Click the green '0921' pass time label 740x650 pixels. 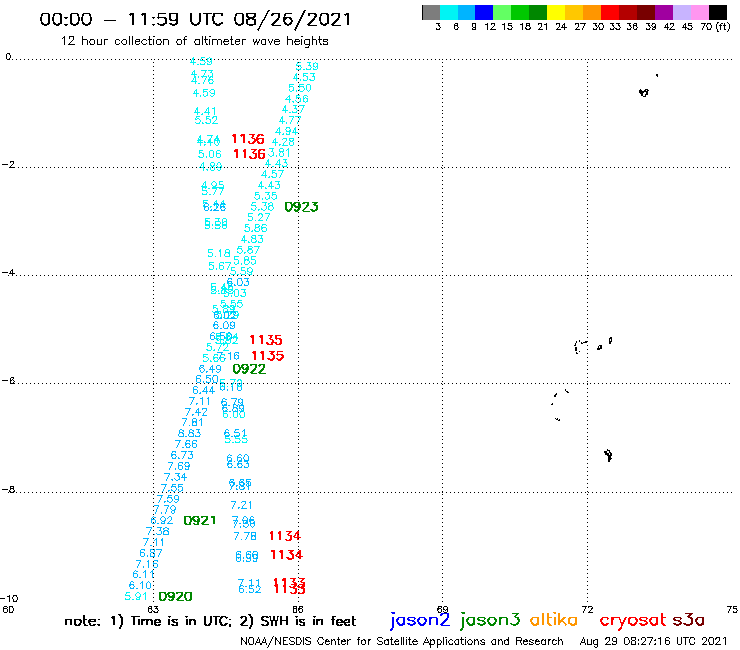point(200,520)
